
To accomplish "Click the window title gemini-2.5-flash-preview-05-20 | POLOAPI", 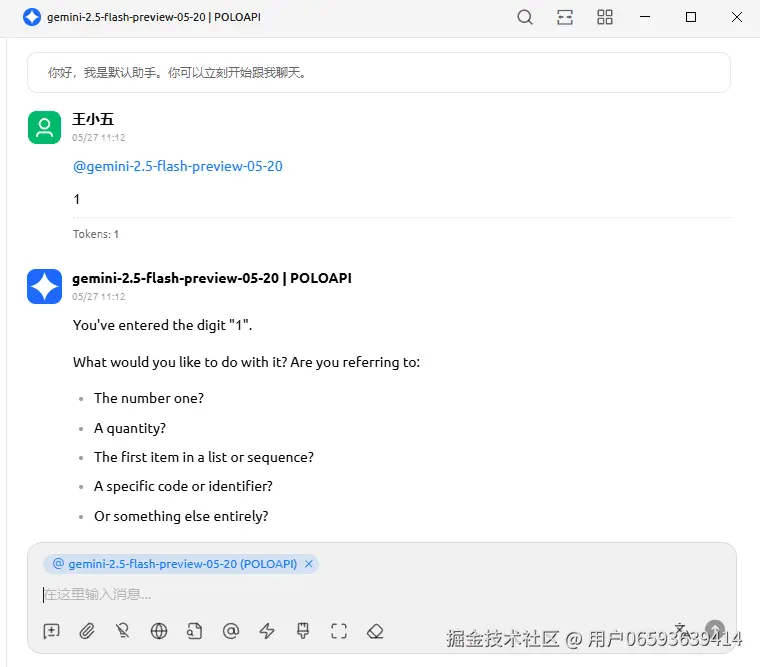I will [x=154, y=17].
